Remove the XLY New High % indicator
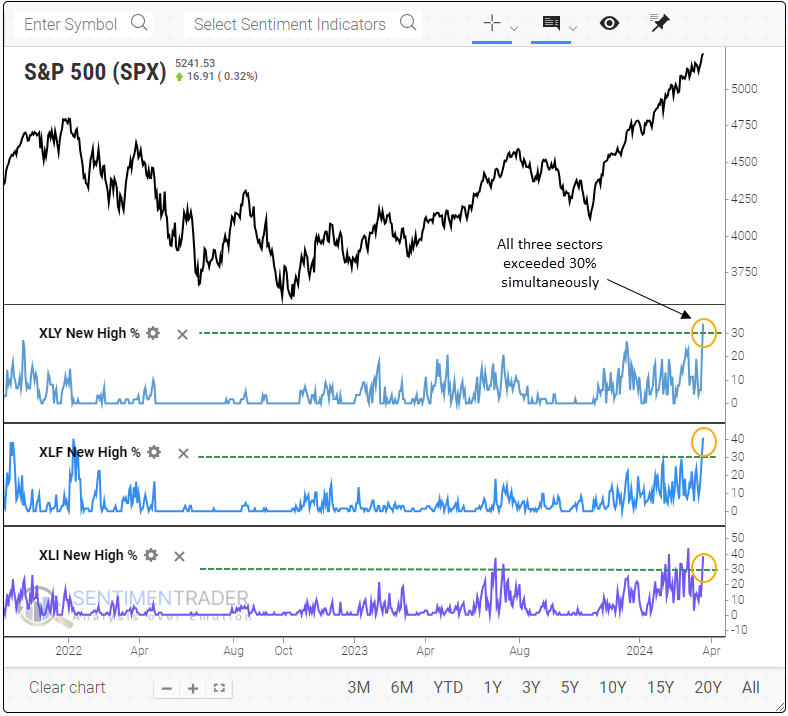 182,334
